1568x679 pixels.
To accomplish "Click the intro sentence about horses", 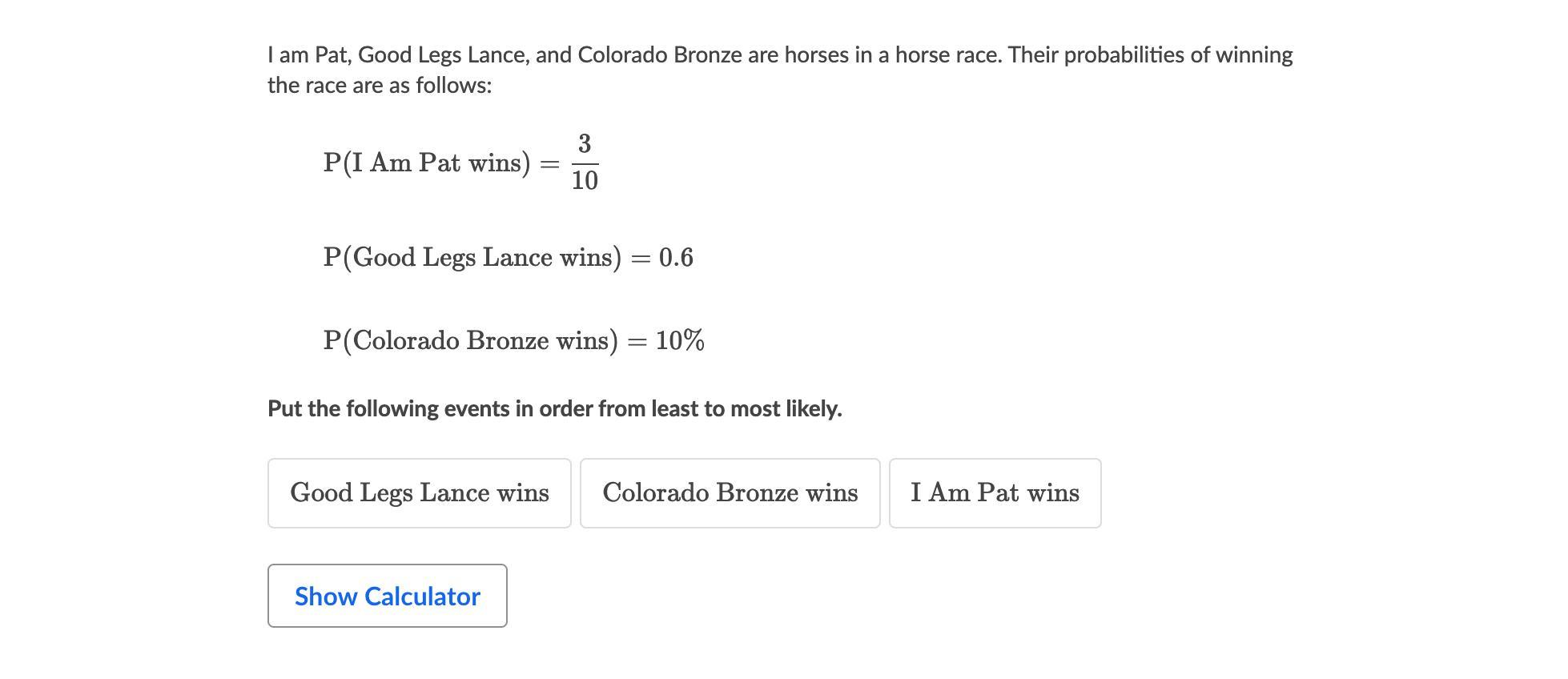I will pyautogui.click(x=779, y=55).
